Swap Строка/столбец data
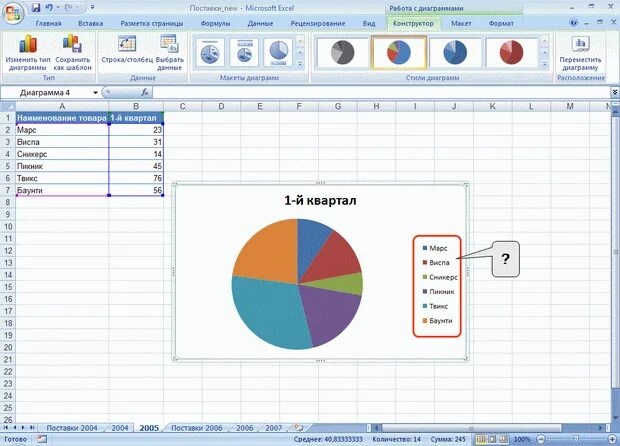620x446 pixels. click(x=127, y=49)
